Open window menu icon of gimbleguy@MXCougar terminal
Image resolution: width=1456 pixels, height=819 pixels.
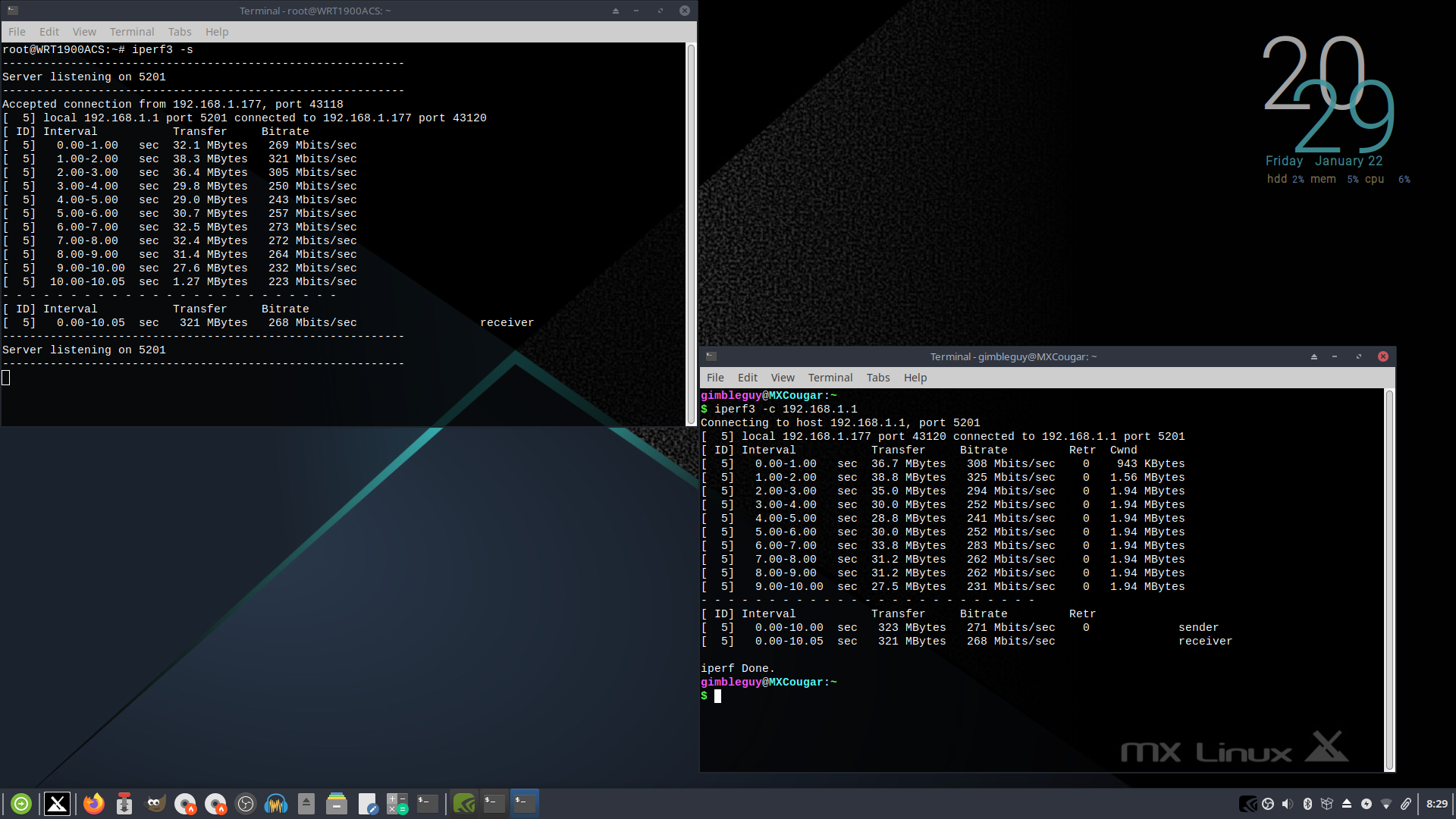tap(711, 356)
